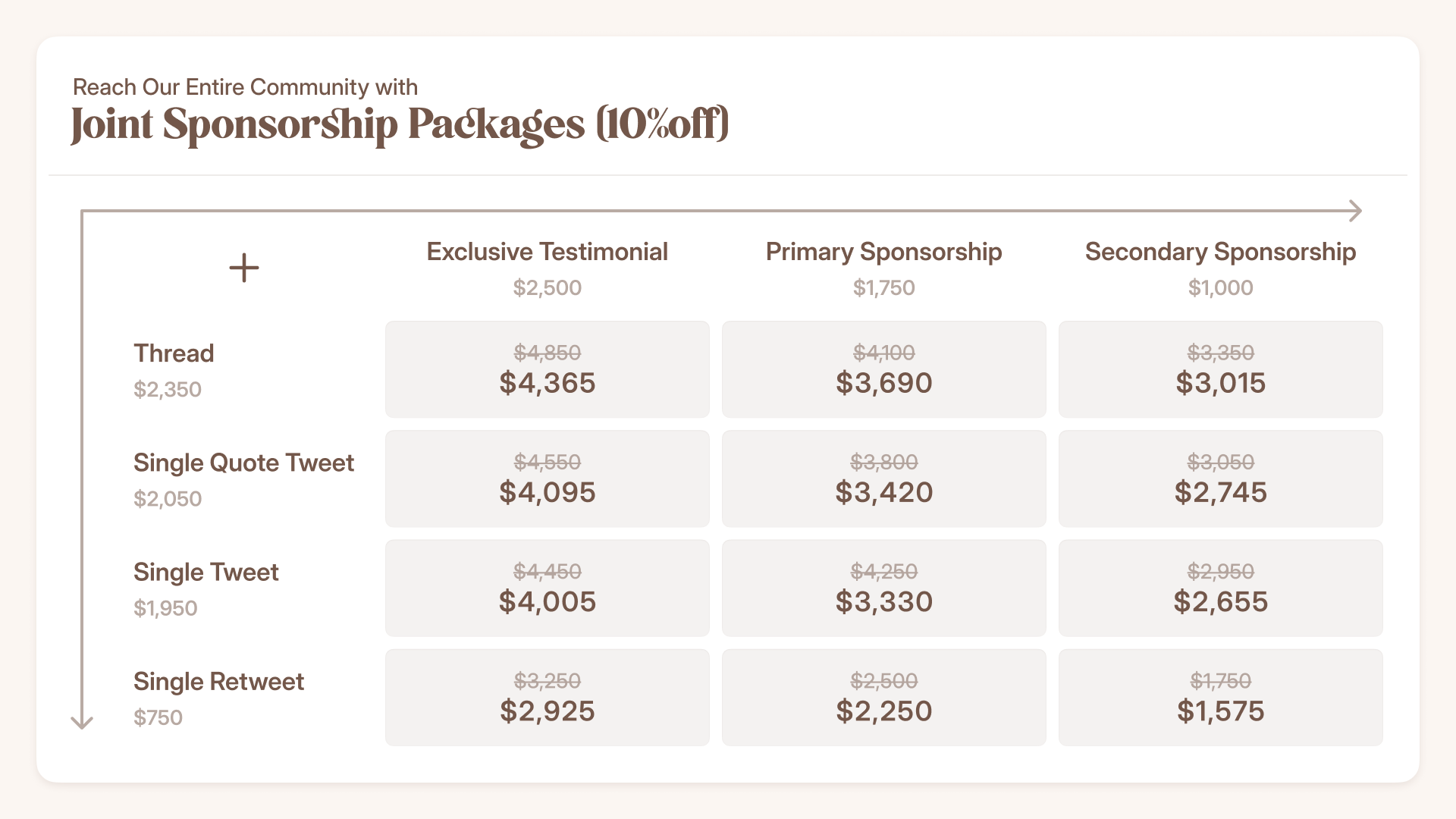Choose the $2,925 Single Retweet package card
Viewport: 1456px width, 819px height.
[x=547, y=697]
